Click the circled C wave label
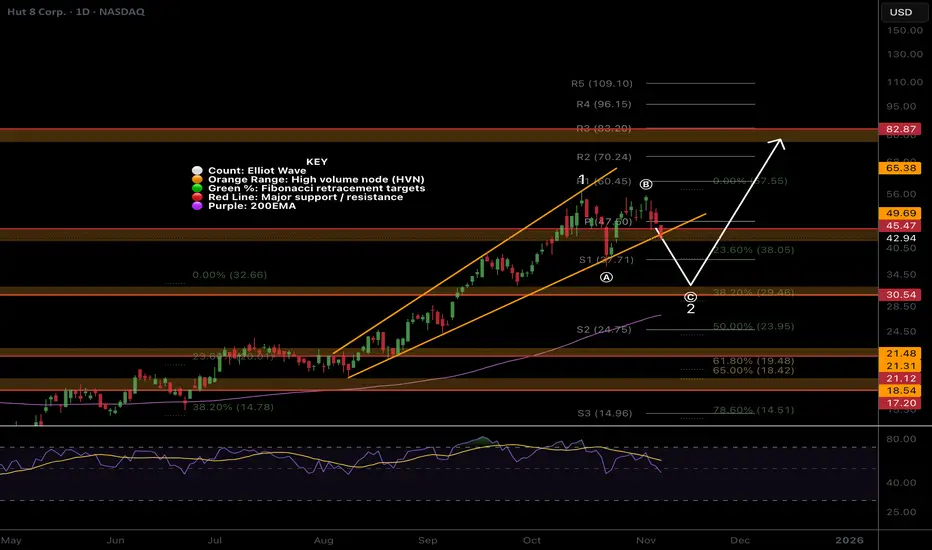Screen dimensions: 932x550 coord(690,297)
